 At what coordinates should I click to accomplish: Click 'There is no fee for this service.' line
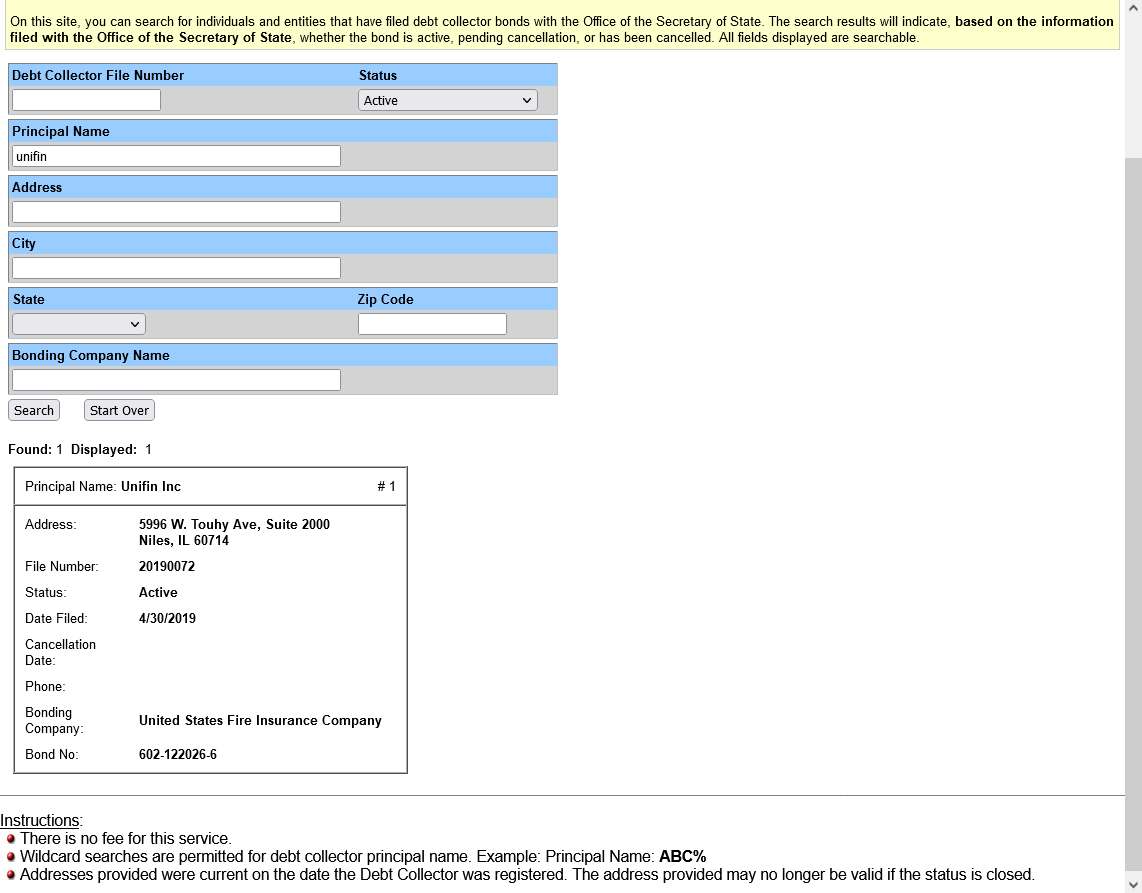pos(125,838)
